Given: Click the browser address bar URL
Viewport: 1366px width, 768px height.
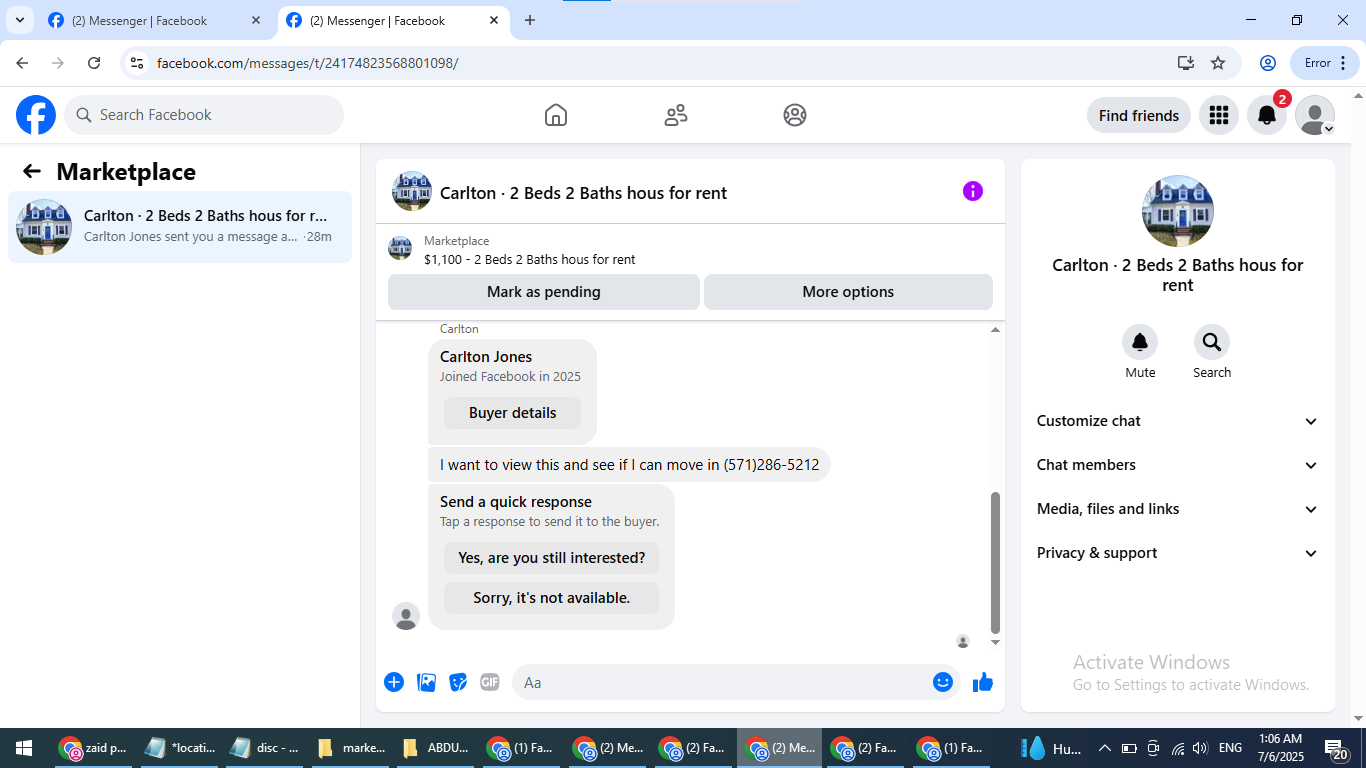Looking at the screenshot, I should click(x=307, y=63).
